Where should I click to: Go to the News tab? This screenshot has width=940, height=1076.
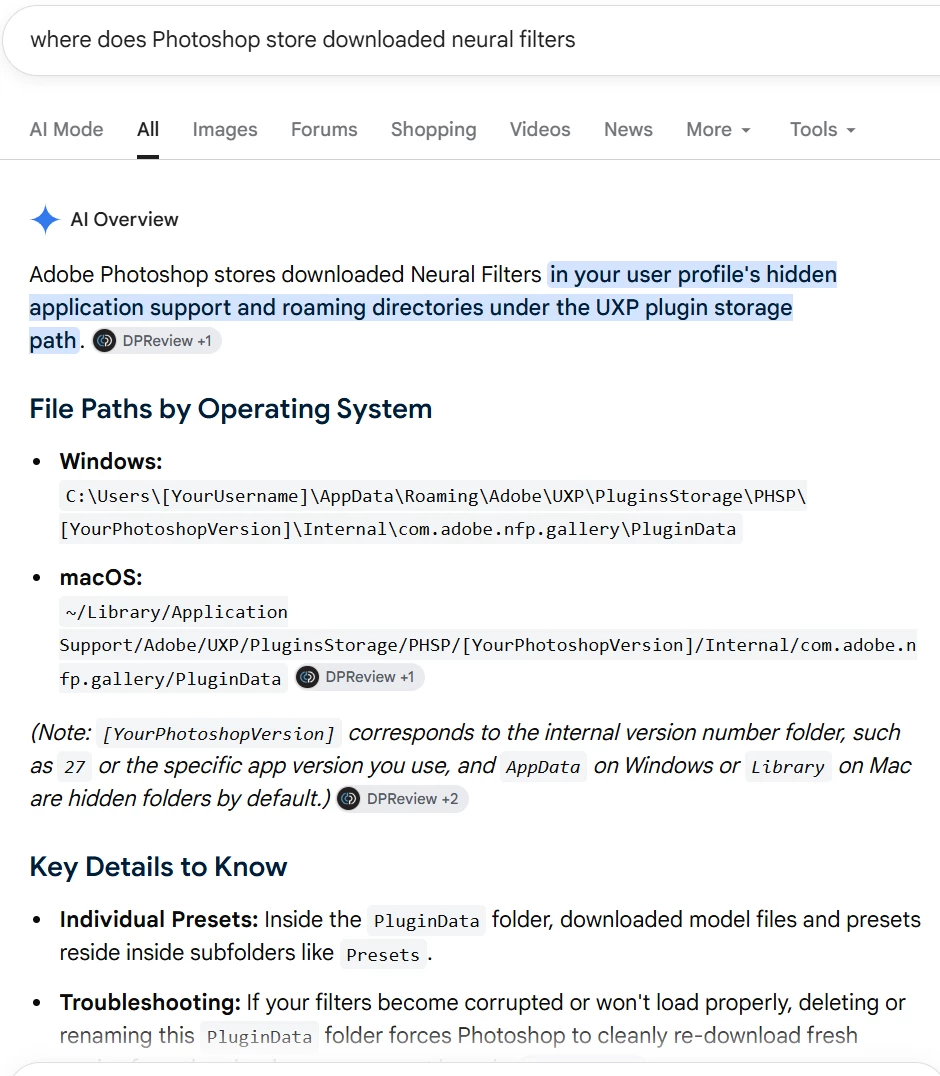coord(628,130)
